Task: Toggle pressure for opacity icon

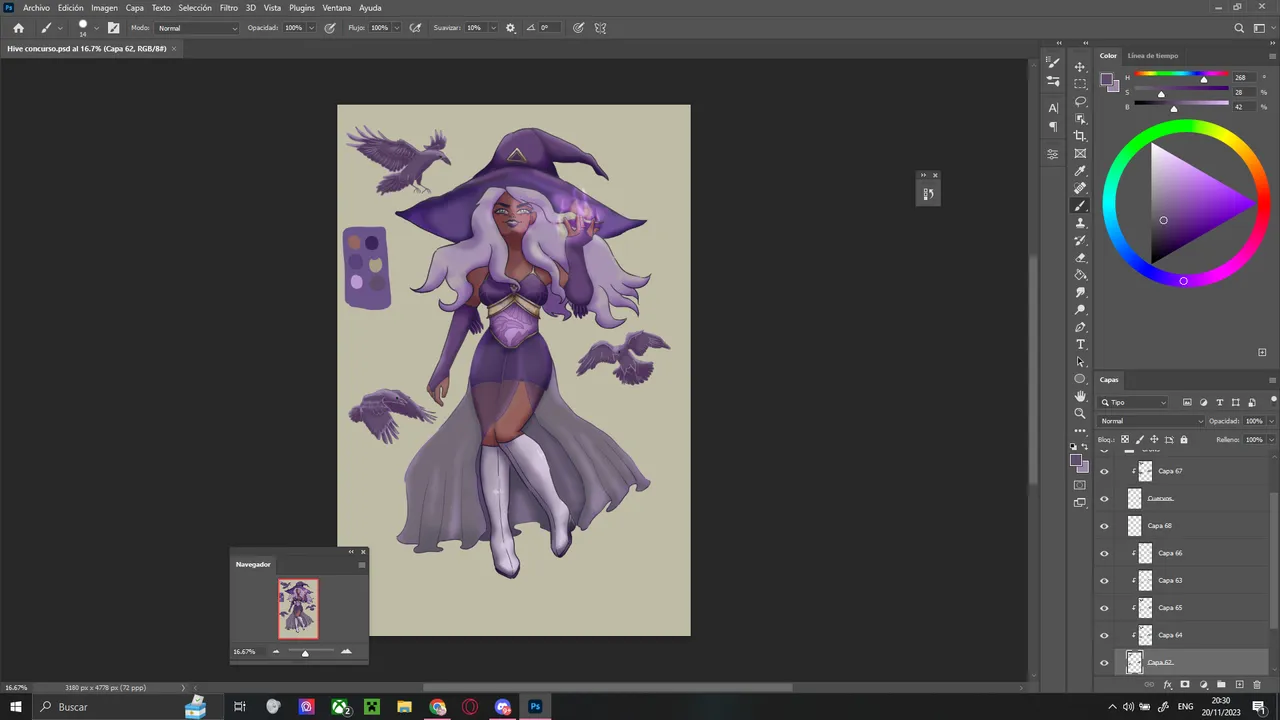Action: (x=331, y=28)
